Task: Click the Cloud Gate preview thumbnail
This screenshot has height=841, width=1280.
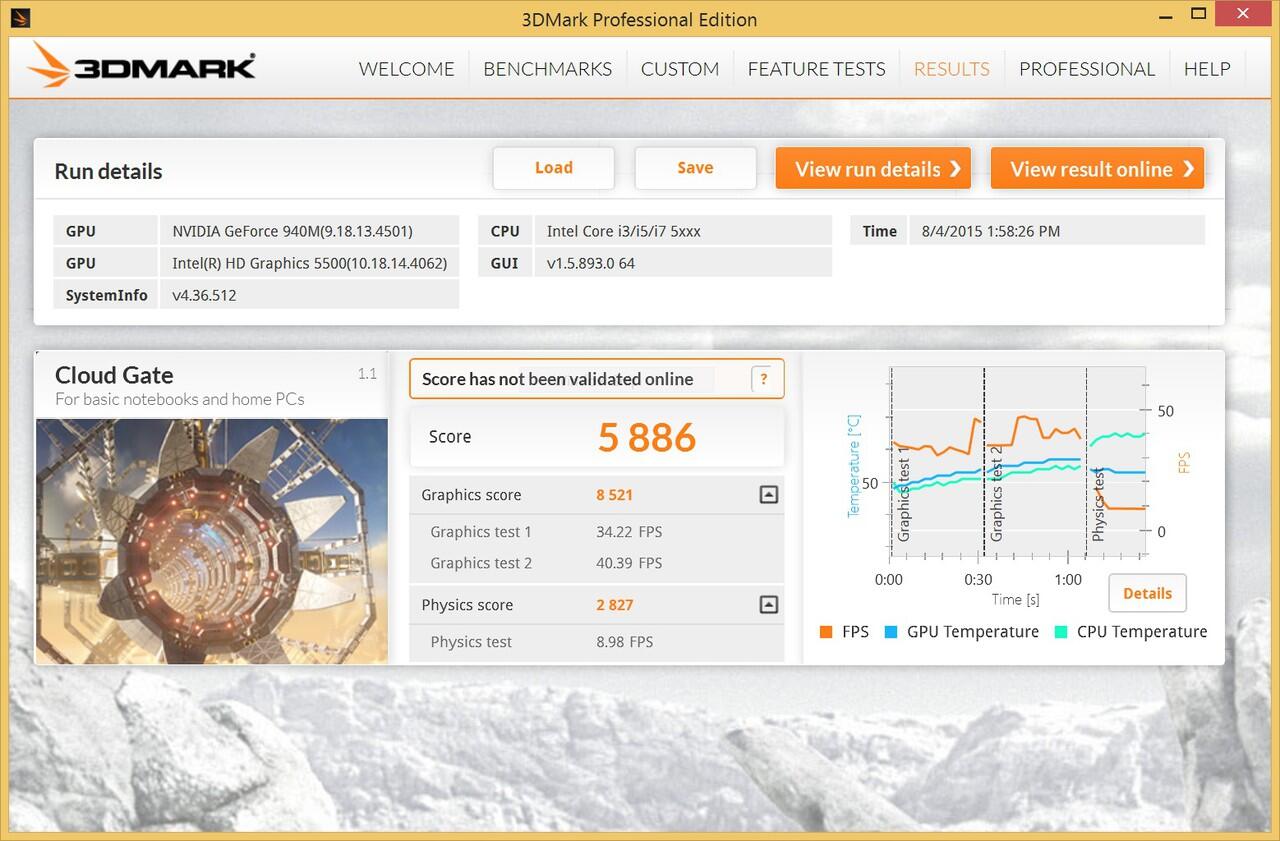Action: point(212,541)
